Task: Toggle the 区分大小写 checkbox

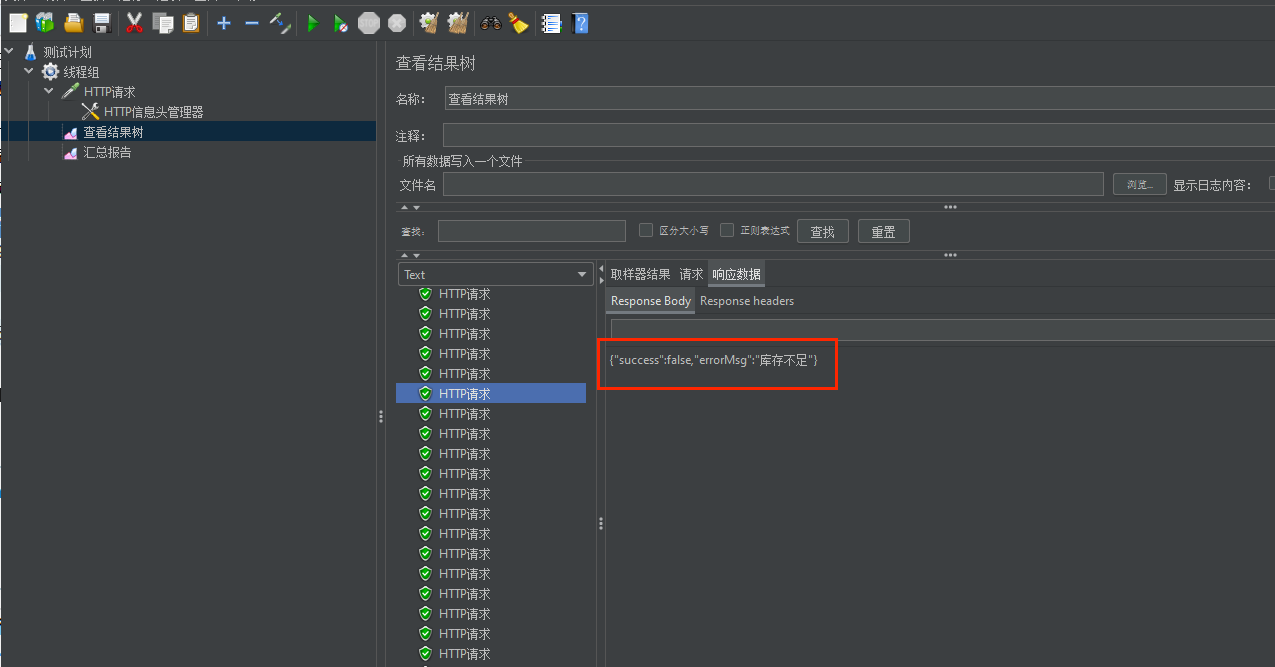Action: (x=646, y=230)
